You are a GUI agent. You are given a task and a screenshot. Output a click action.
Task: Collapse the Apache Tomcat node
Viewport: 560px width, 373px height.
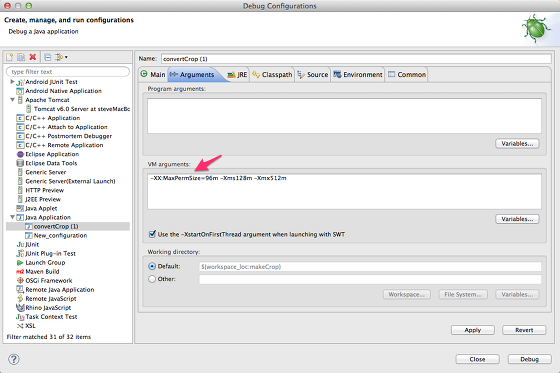click(12, 100)
